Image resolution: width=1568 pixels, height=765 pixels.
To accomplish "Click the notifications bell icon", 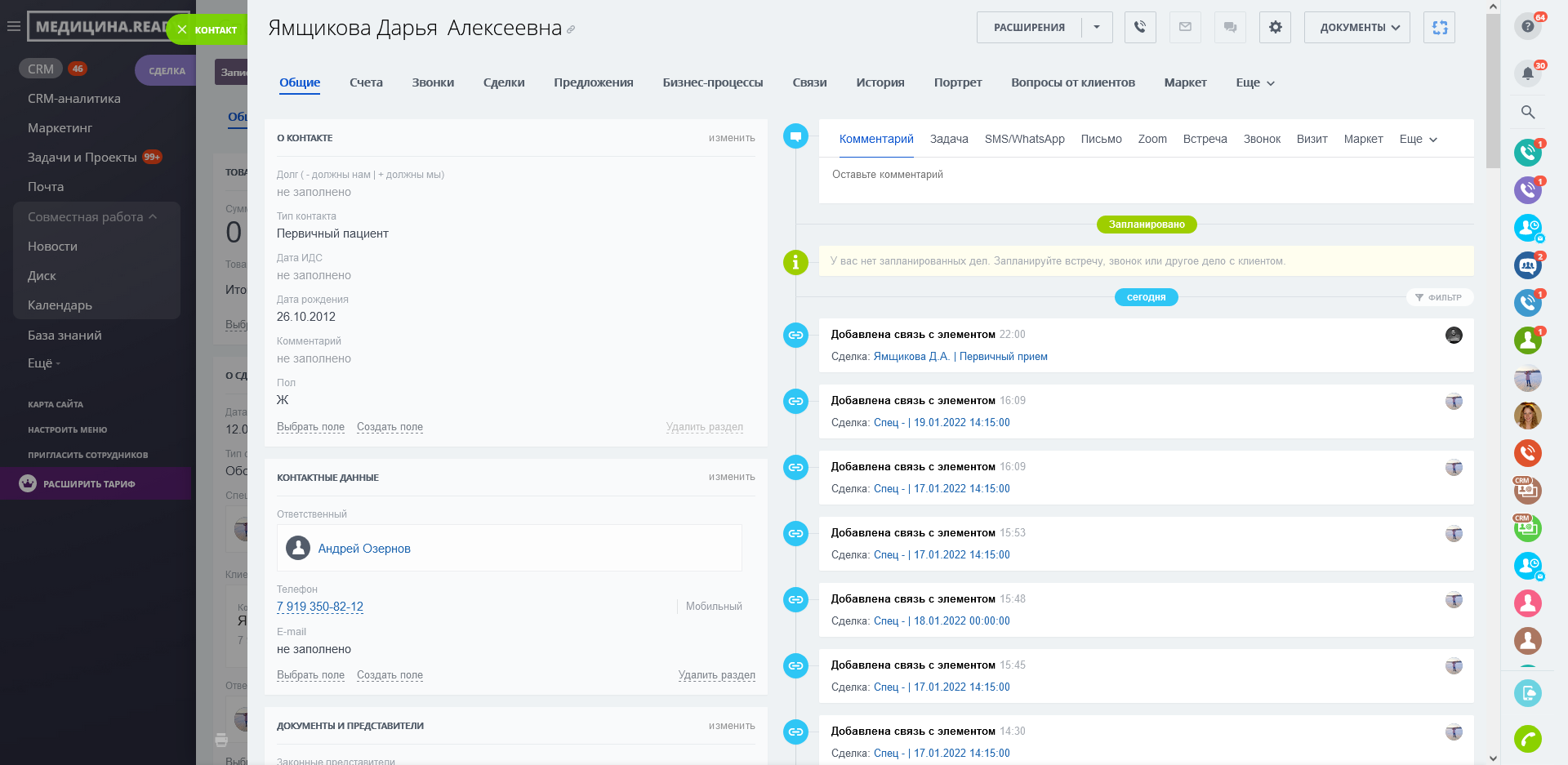I will (1527, 73).
